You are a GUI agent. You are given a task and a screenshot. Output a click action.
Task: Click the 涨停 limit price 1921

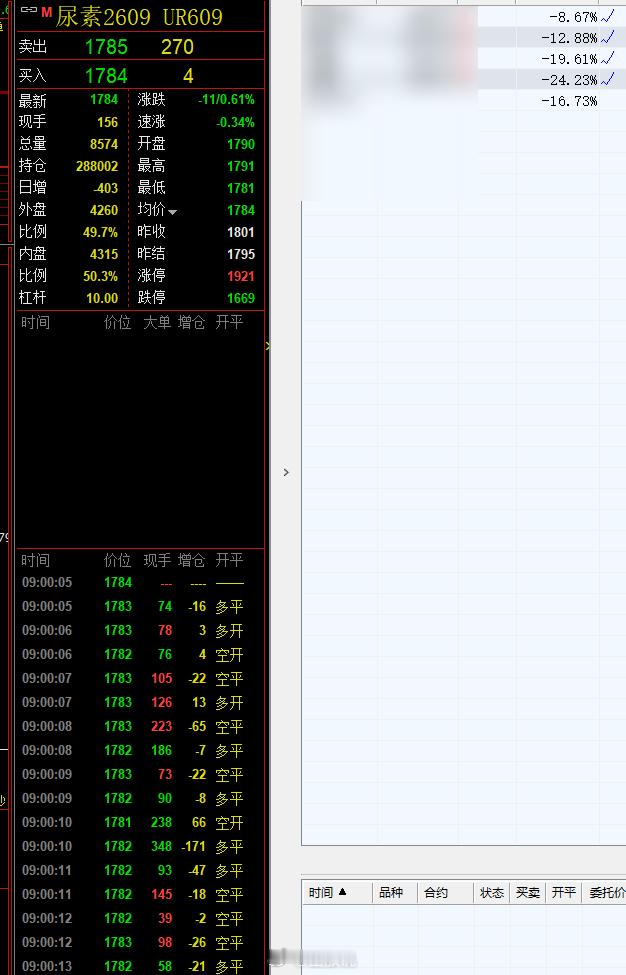241,276
